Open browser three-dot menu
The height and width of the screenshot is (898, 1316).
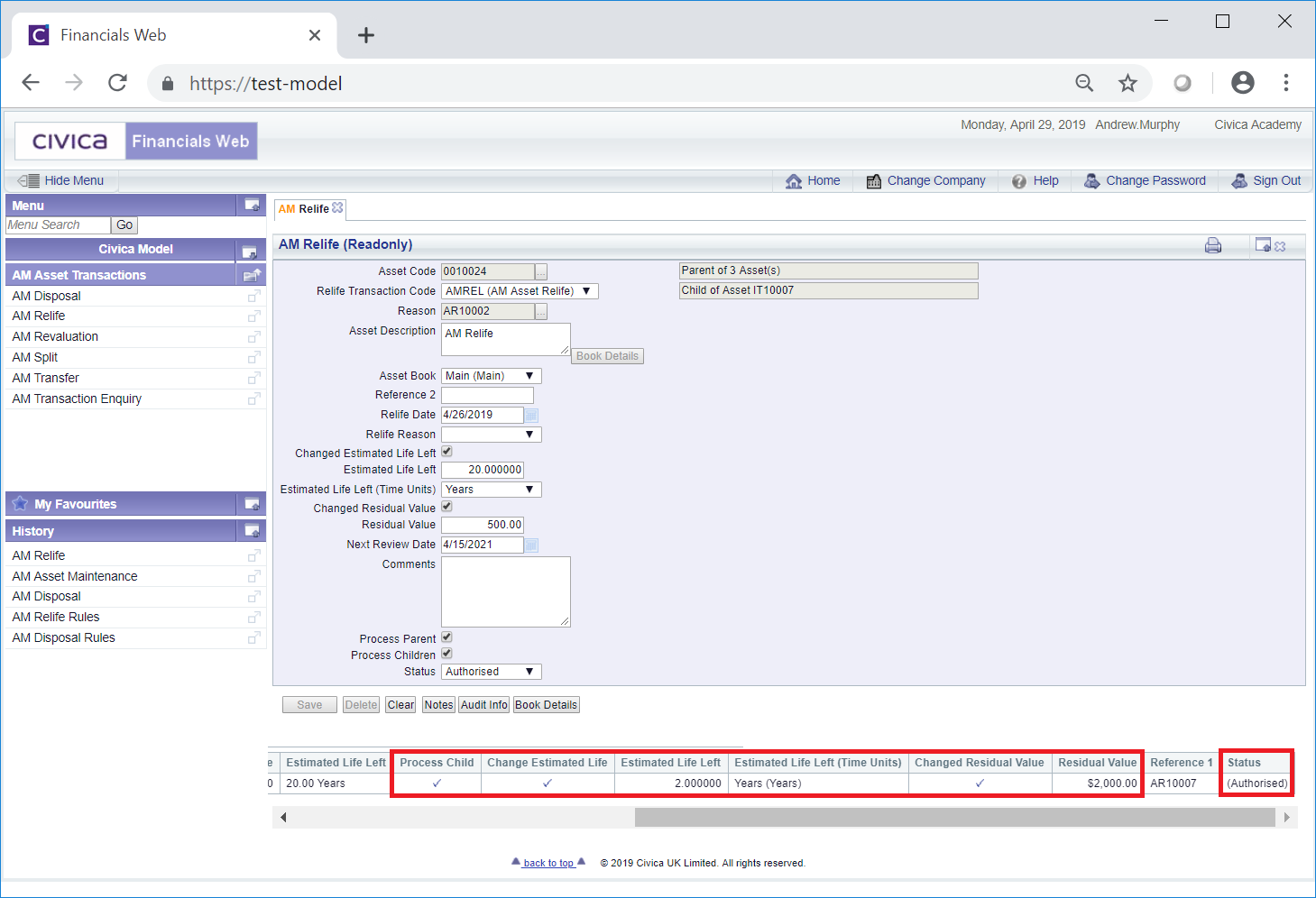tap(1286, 83)
